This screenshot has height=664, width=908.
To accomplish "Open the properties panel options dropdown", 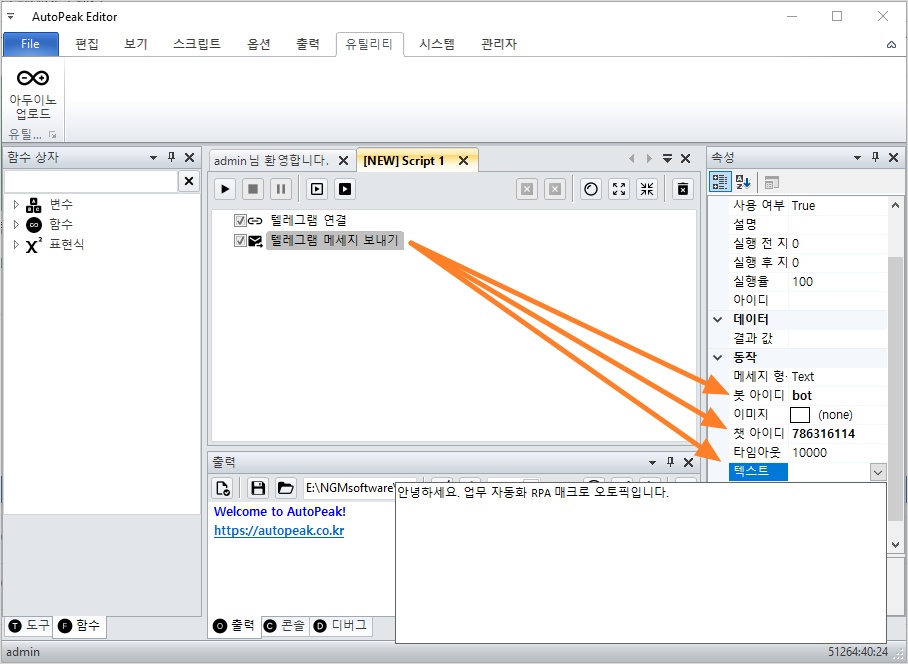I will [858, 157].
